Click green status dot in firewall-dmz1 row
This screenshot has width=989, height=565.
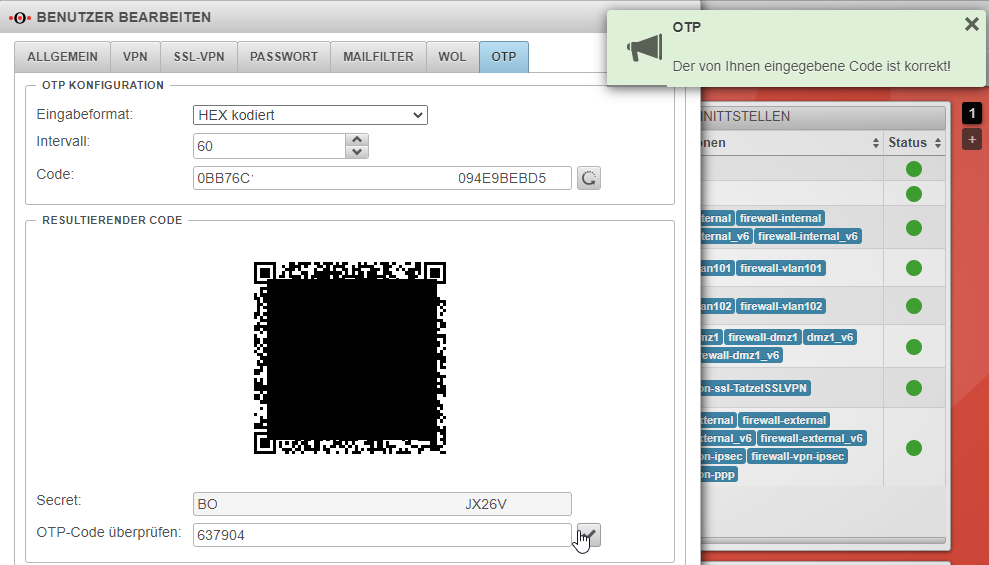tap(914, 347)
